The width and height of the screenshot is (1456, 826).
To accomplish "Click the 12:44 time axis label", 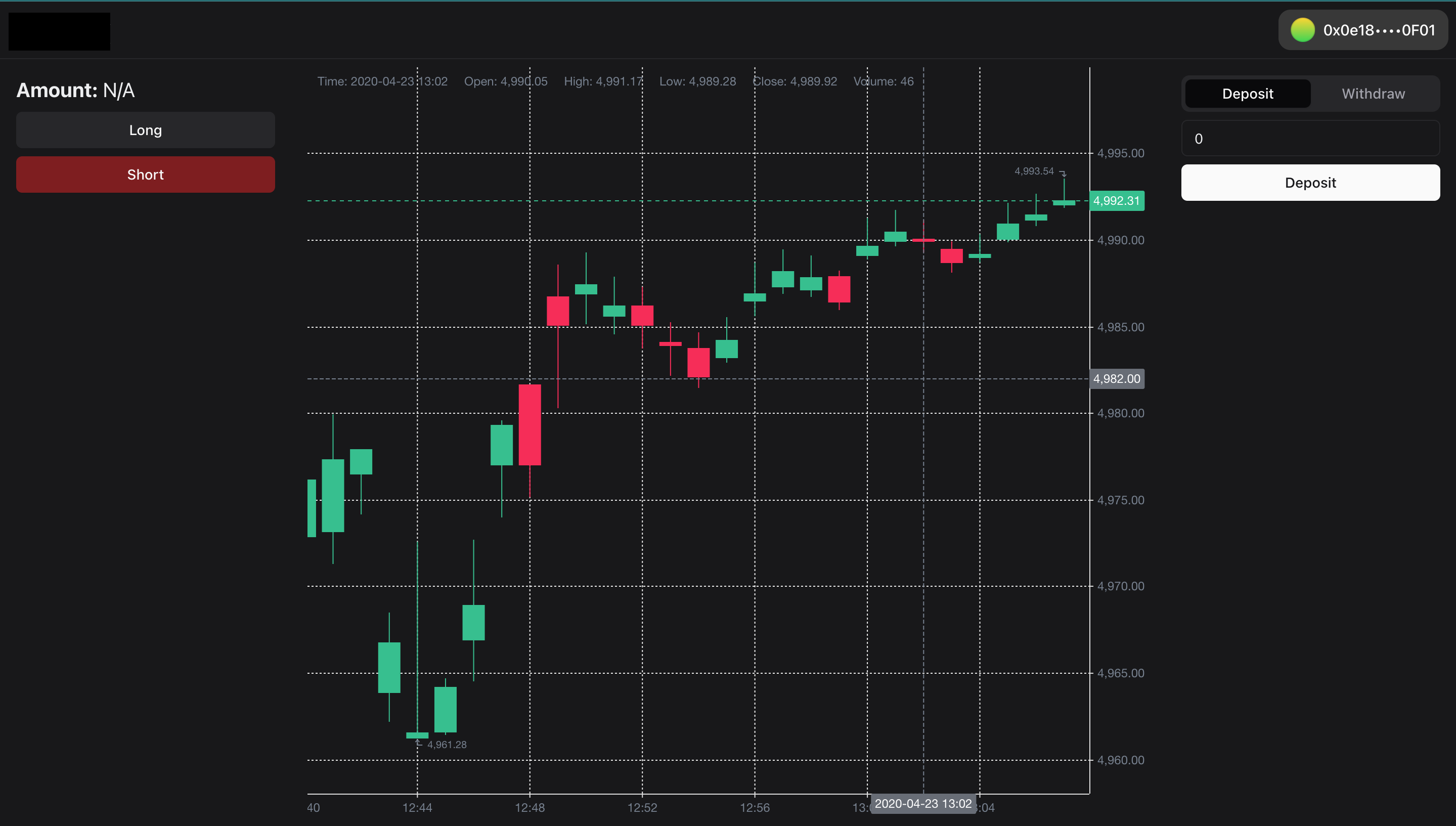I will coord(417,807).
